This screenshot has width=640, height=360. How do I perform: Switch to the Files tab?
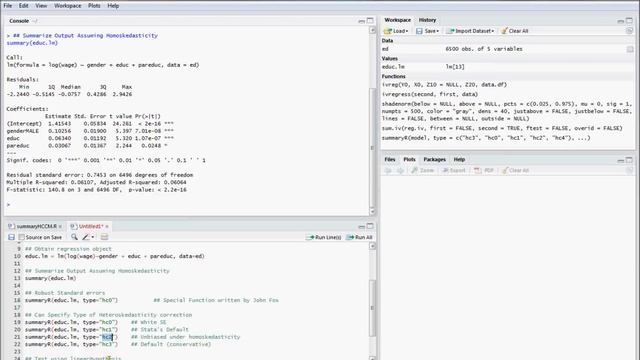(x=390, y=160)
